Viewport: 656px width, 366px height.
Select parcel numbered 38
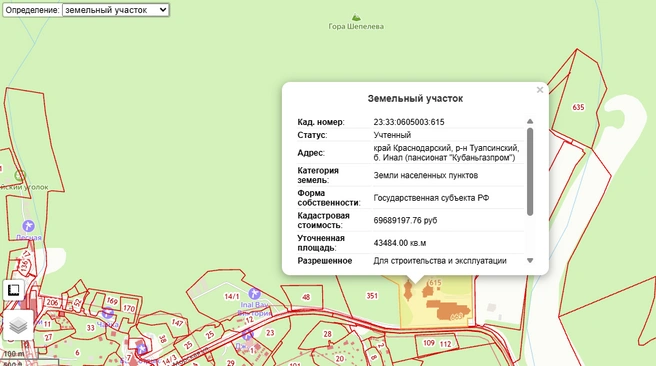(163, 339)
